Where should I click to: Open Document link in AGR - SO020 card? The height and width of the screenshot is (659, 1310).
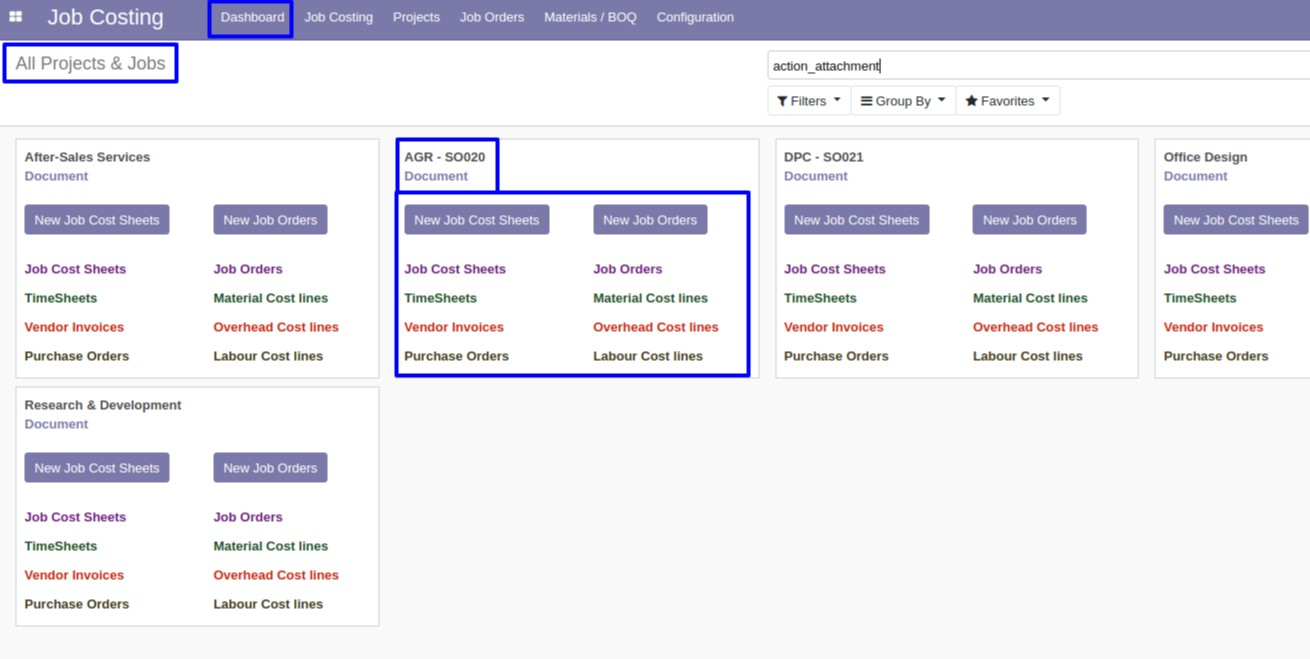pyautogui.click(x=436, y=176)
